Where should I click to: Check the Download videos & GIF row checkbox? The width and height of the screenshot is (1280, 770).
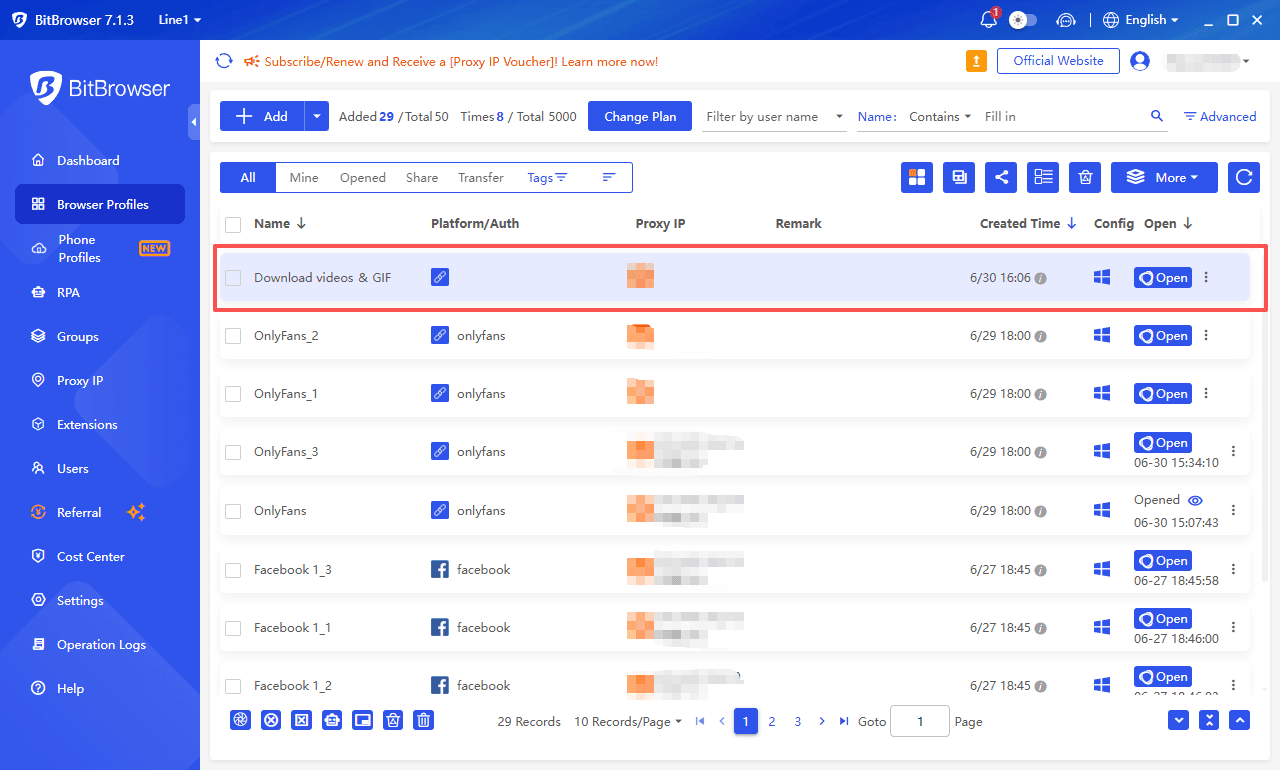233,278
